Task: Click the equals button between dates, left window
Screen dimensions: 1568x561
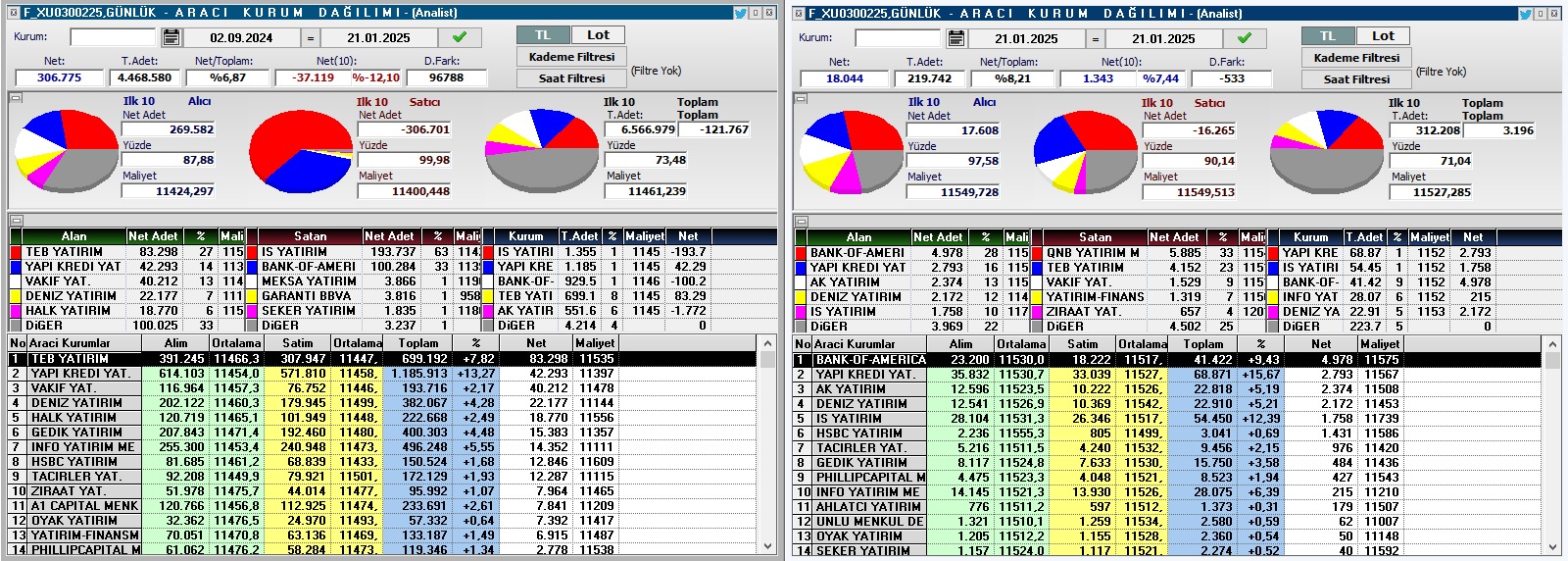Action: click(x=310, y=37)
